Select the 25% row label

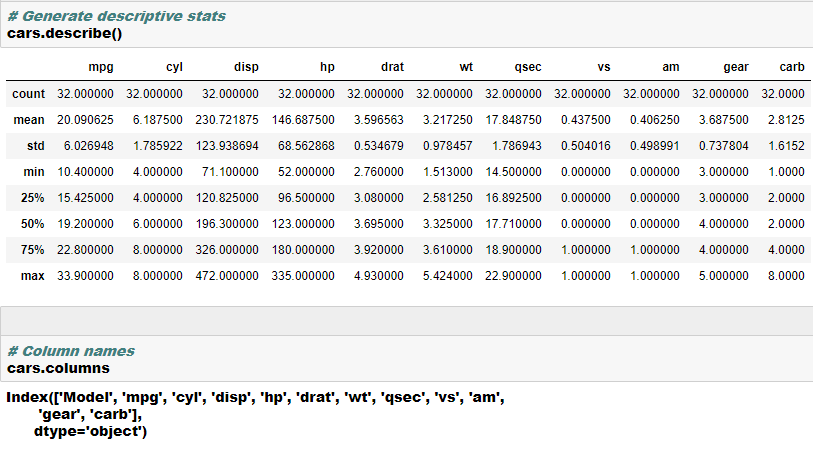(33, 198)
